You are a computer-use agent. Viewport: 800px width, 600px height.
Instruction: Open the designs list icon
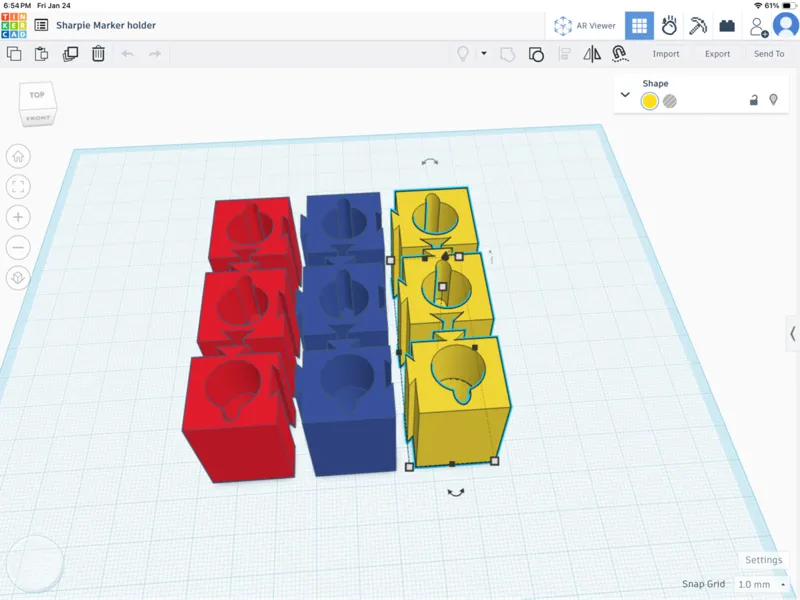point(41,25)
